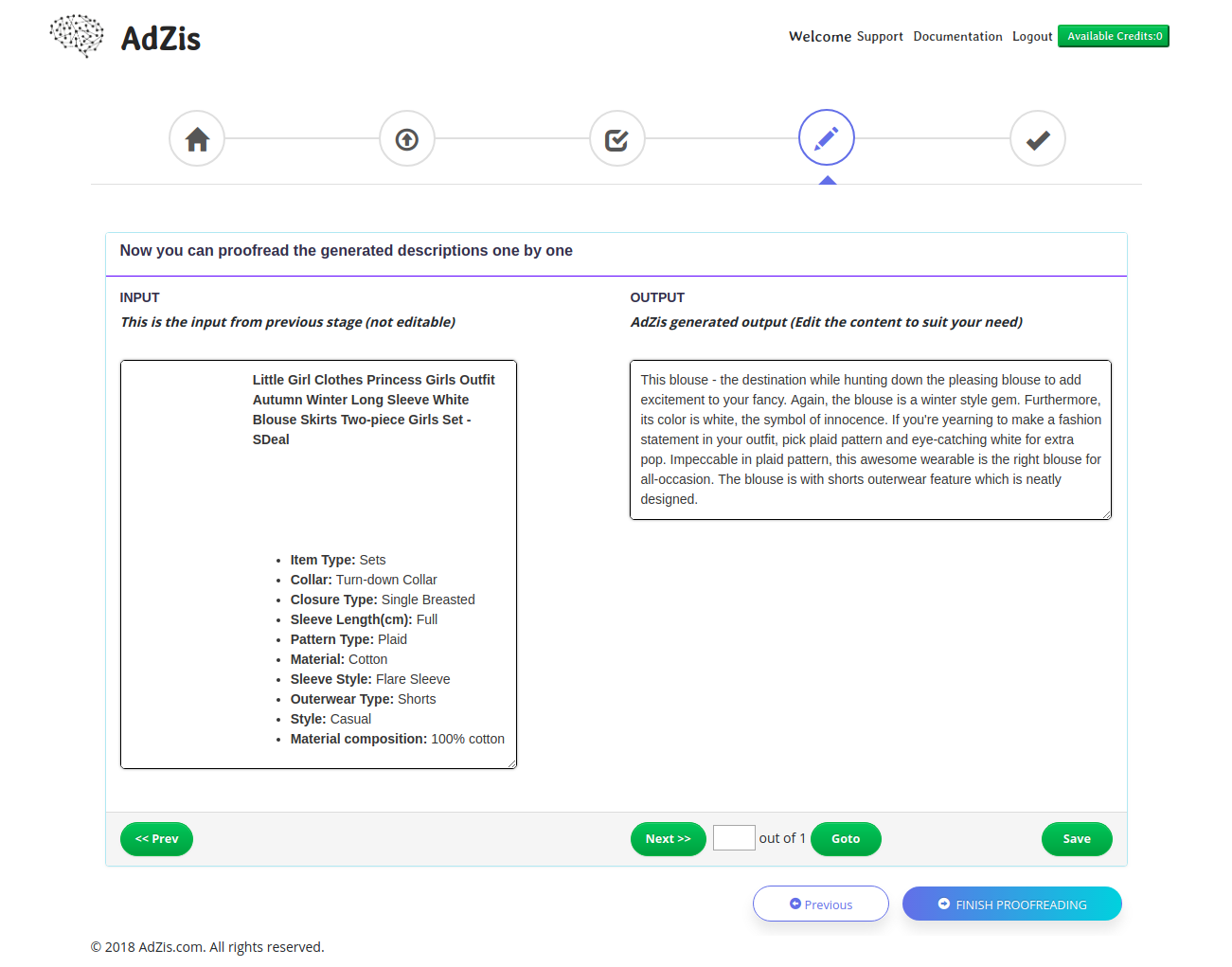Click the AdZis brain logo
The image size is (1232, 967).
coord(77,36)
